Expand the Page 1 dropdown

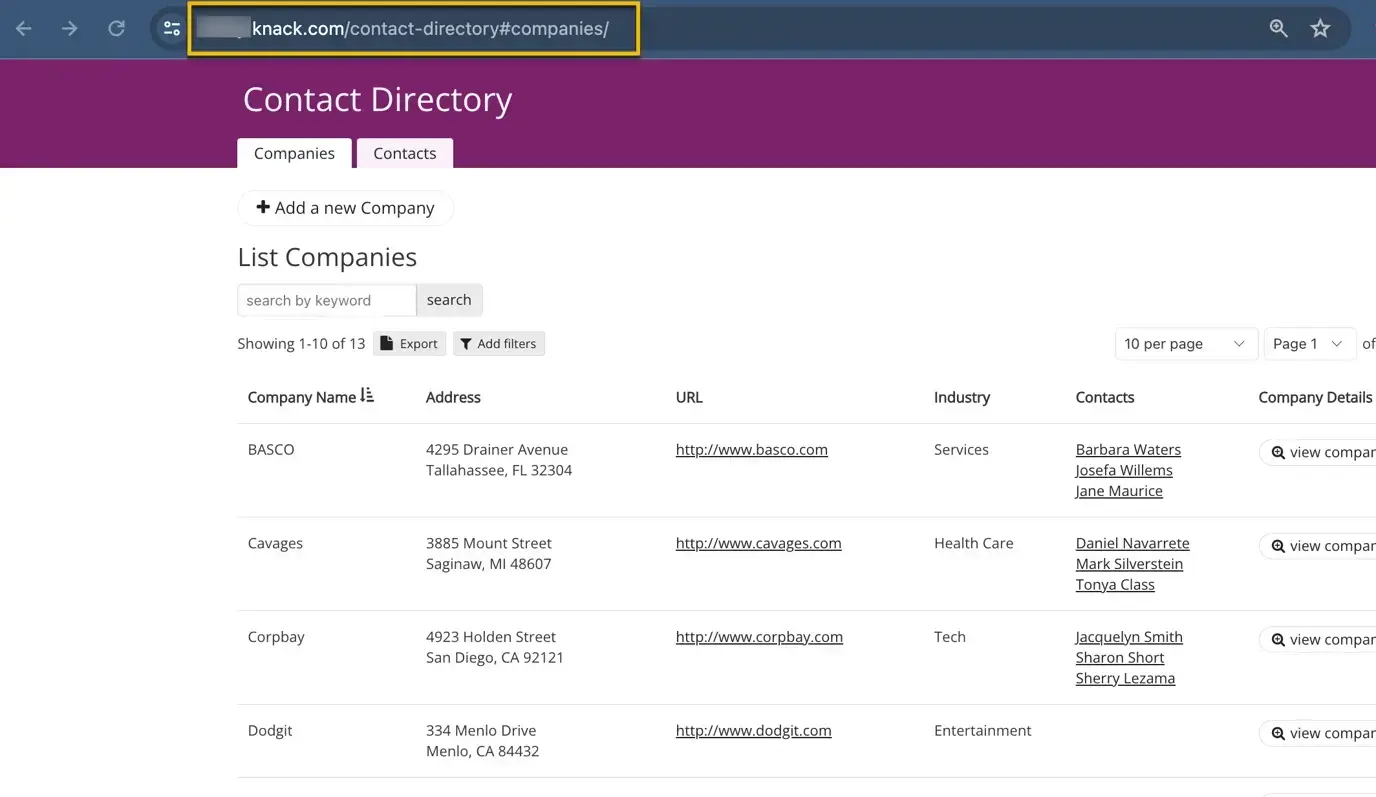tap(1309, 344)
